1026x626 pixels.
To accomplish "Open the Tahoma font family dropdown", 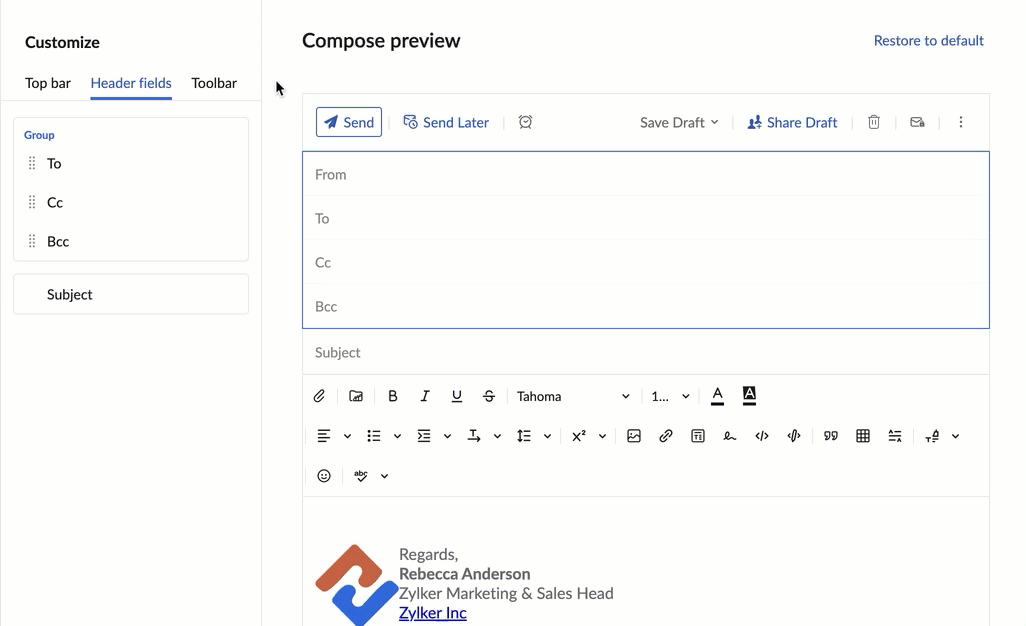I will click(x=570, y=396).
